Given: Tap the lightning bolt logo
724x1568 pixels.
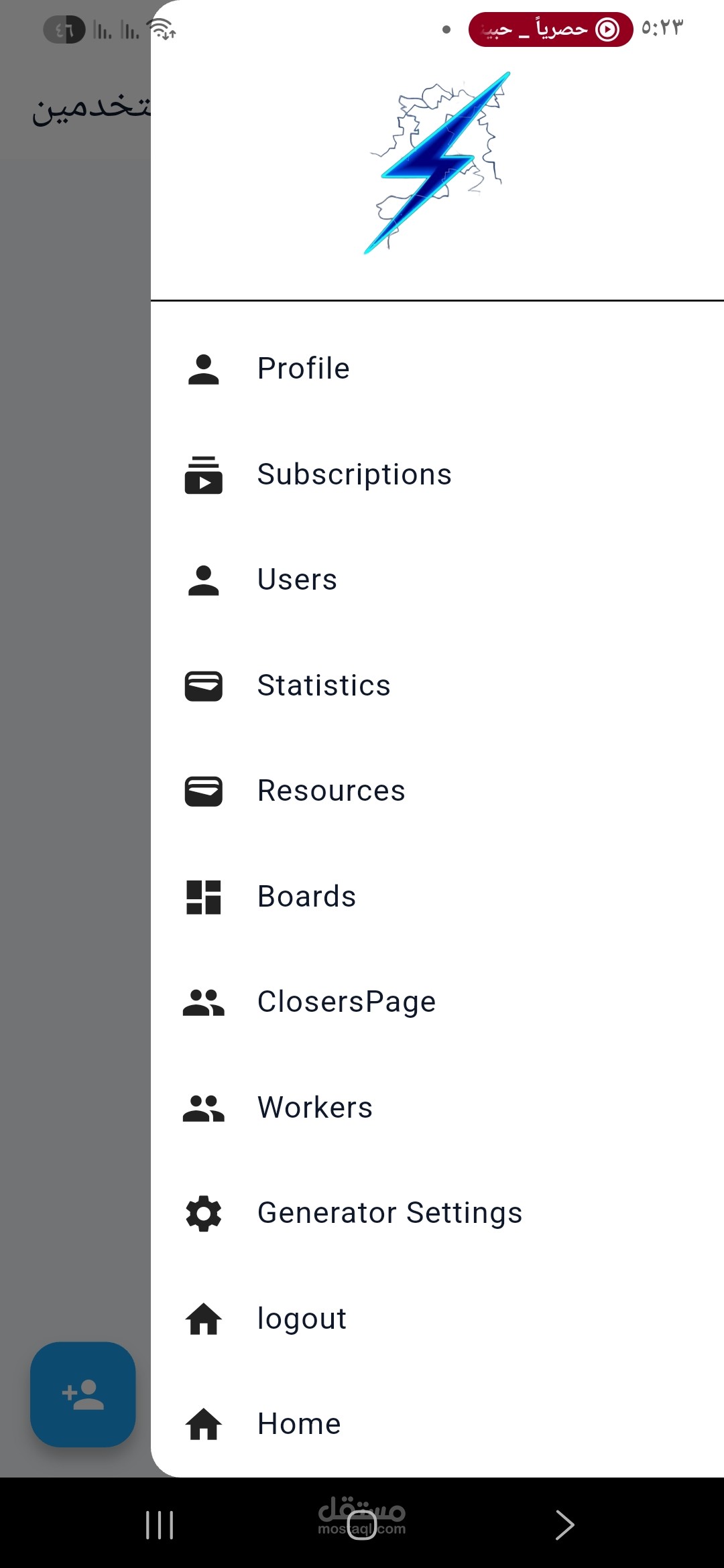Looking at the screenshot, I should pos(437,163).
